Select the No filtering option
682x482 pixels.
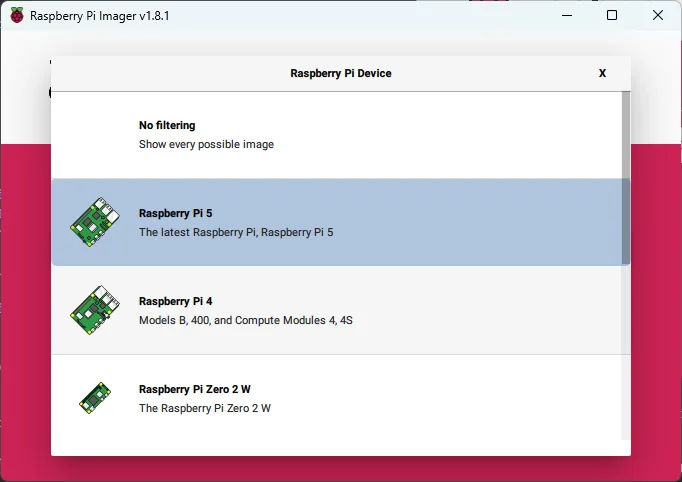167,126
